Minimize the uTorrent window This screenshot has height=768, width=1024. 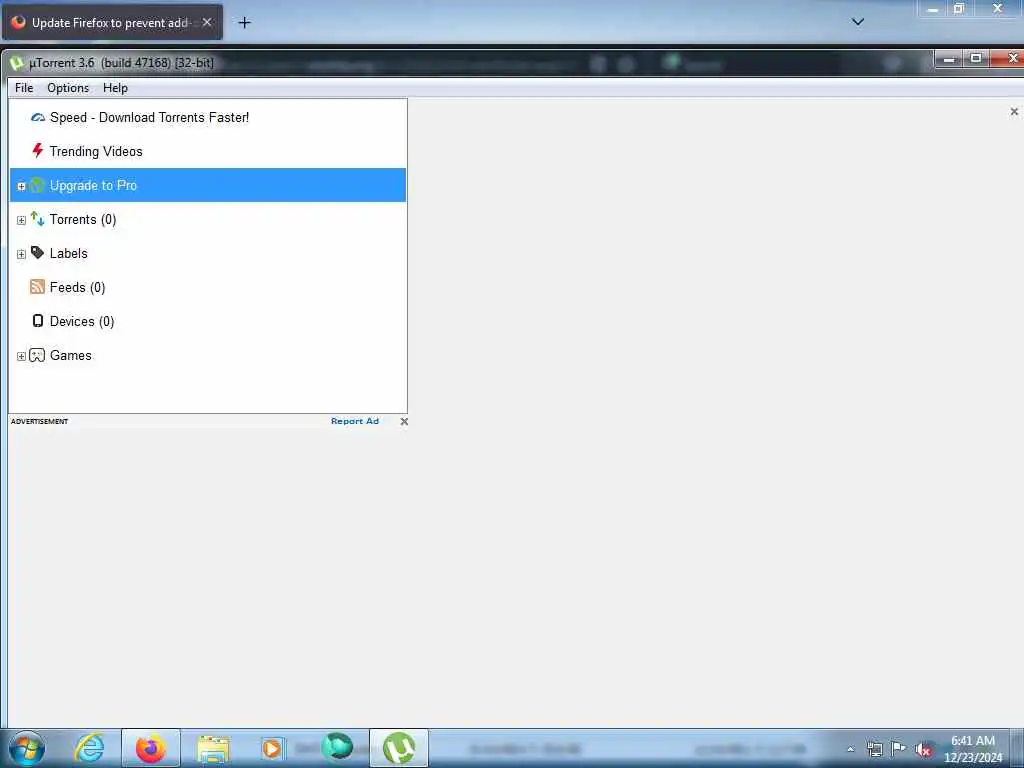point(949,59)
